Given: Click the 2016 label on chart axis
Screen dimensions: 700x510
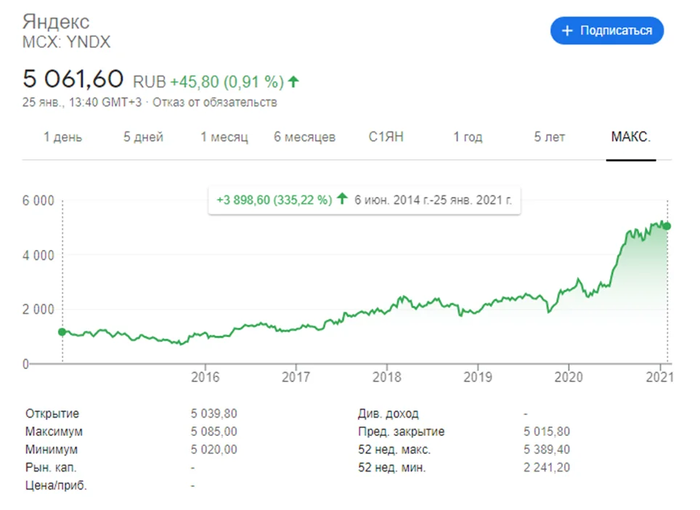Looking at the screenshot, I should 205,377.
